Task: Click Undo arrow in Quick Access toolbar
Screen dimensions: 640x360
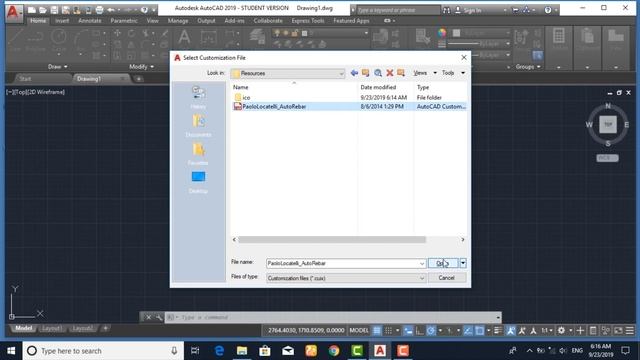Action: 111,10
